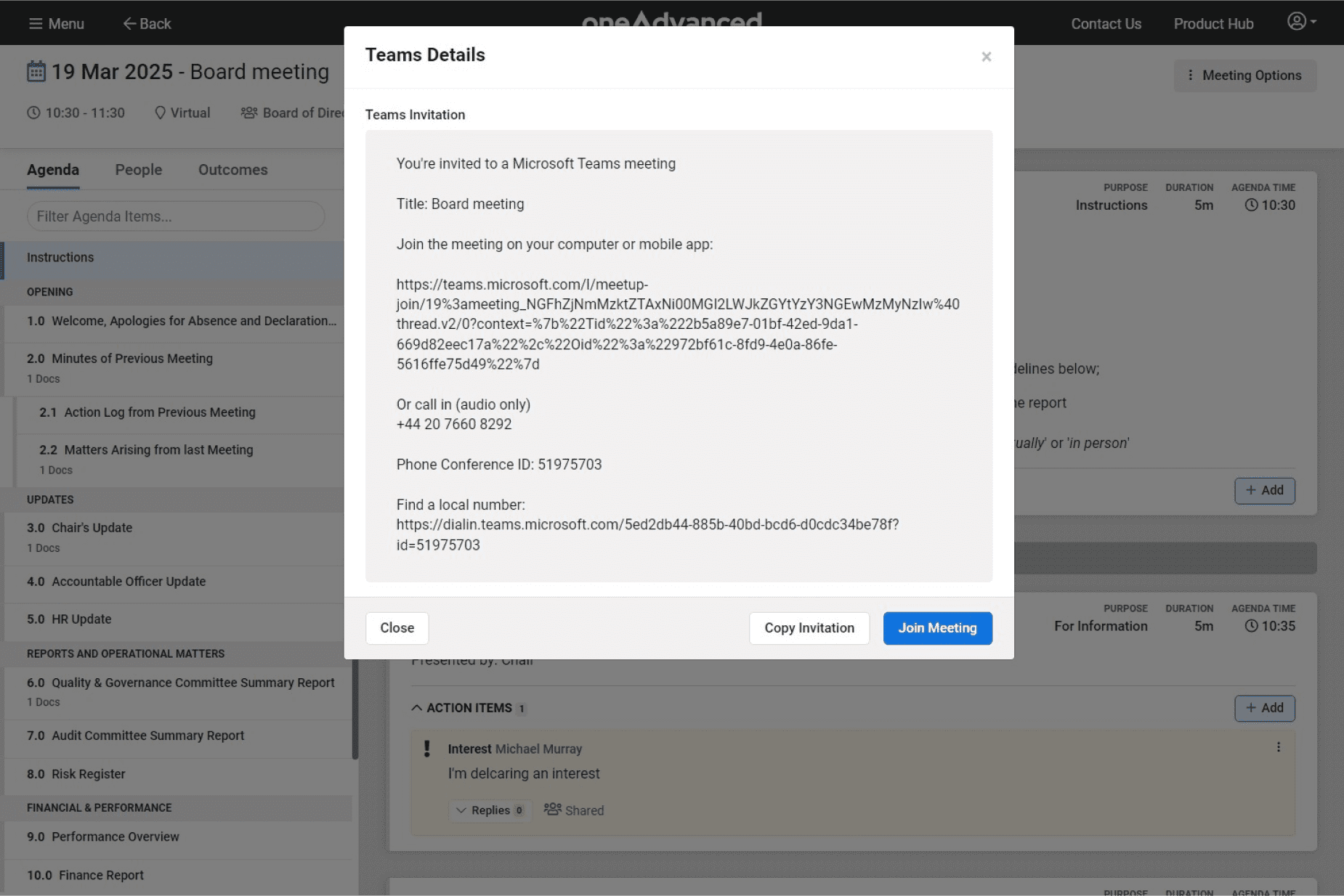Viewport: 1344px width, 896px height.
Task: Click the Close button in dialog
Action: click(x=397, y=628)
